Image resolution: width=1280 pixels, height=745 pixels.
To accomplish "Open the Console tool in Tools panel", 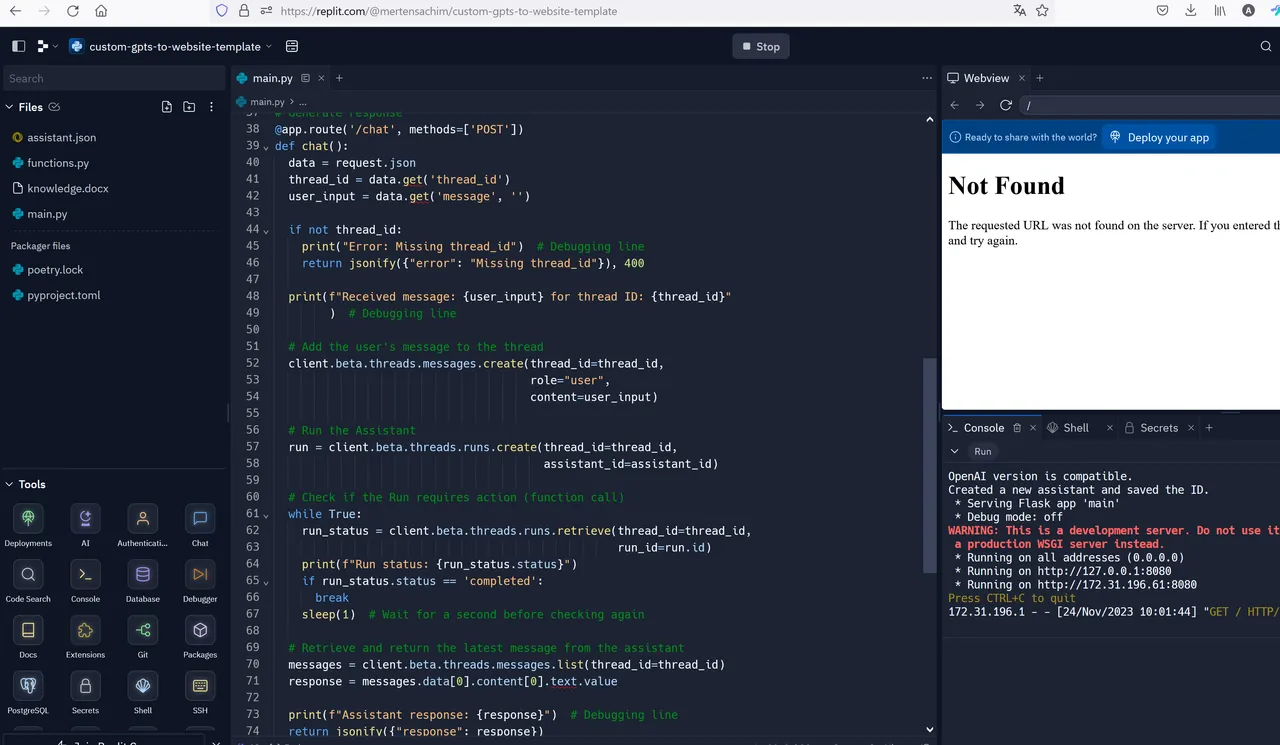I will (85, 582).
